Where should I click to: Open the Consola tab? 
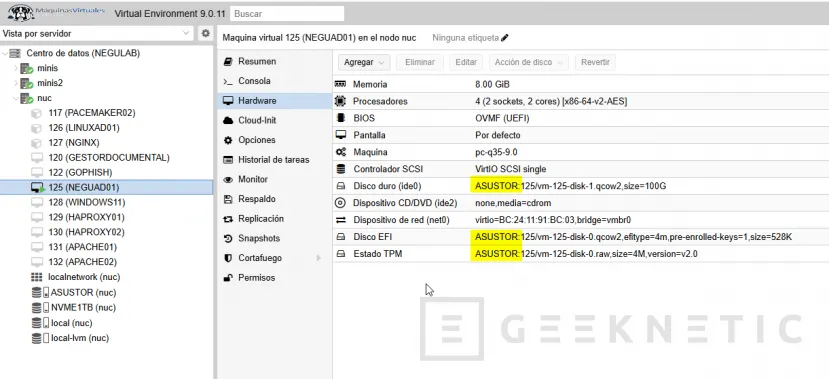[274, 81]
